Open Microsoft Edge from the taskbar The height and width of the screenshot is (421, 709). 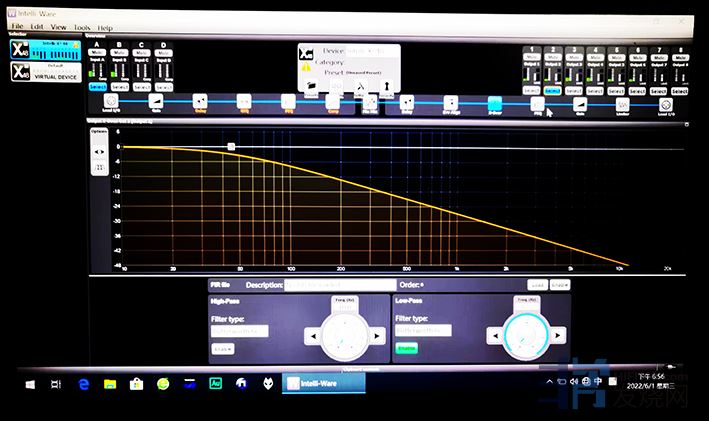tap(84, 382)
